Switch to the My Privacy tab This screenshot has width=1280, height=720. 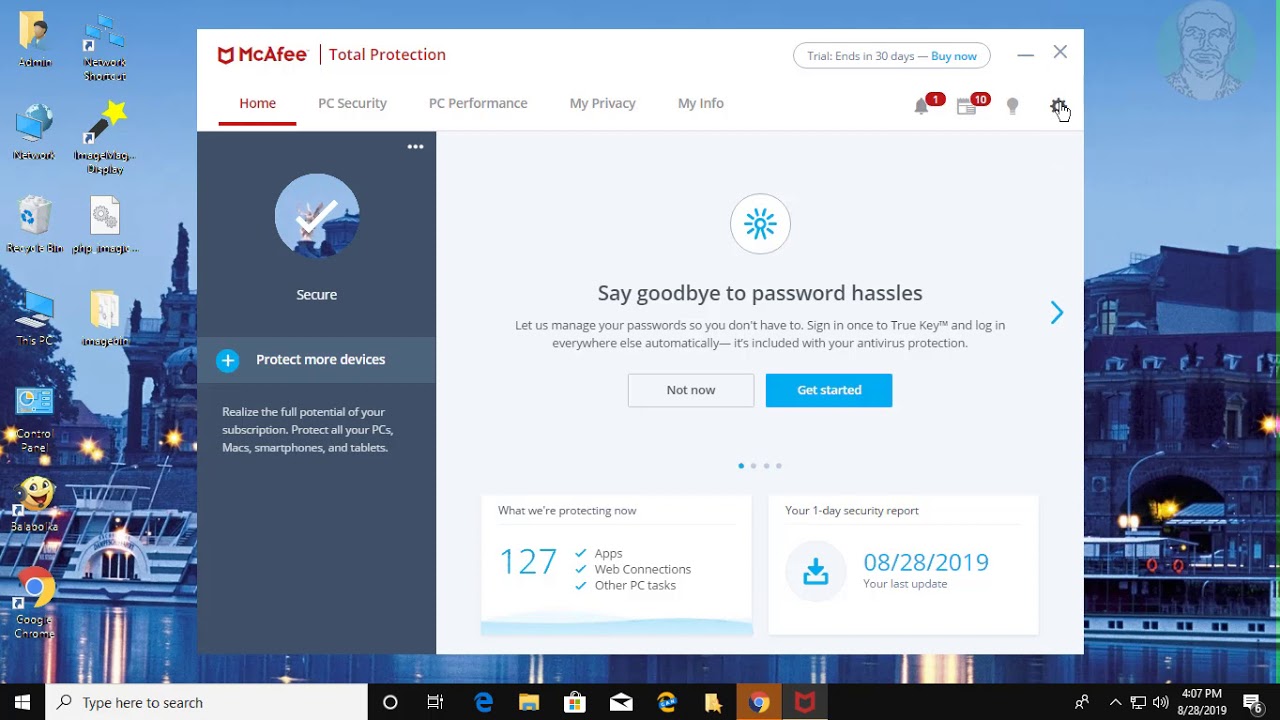pyautogui.click(x=602, y=103)
